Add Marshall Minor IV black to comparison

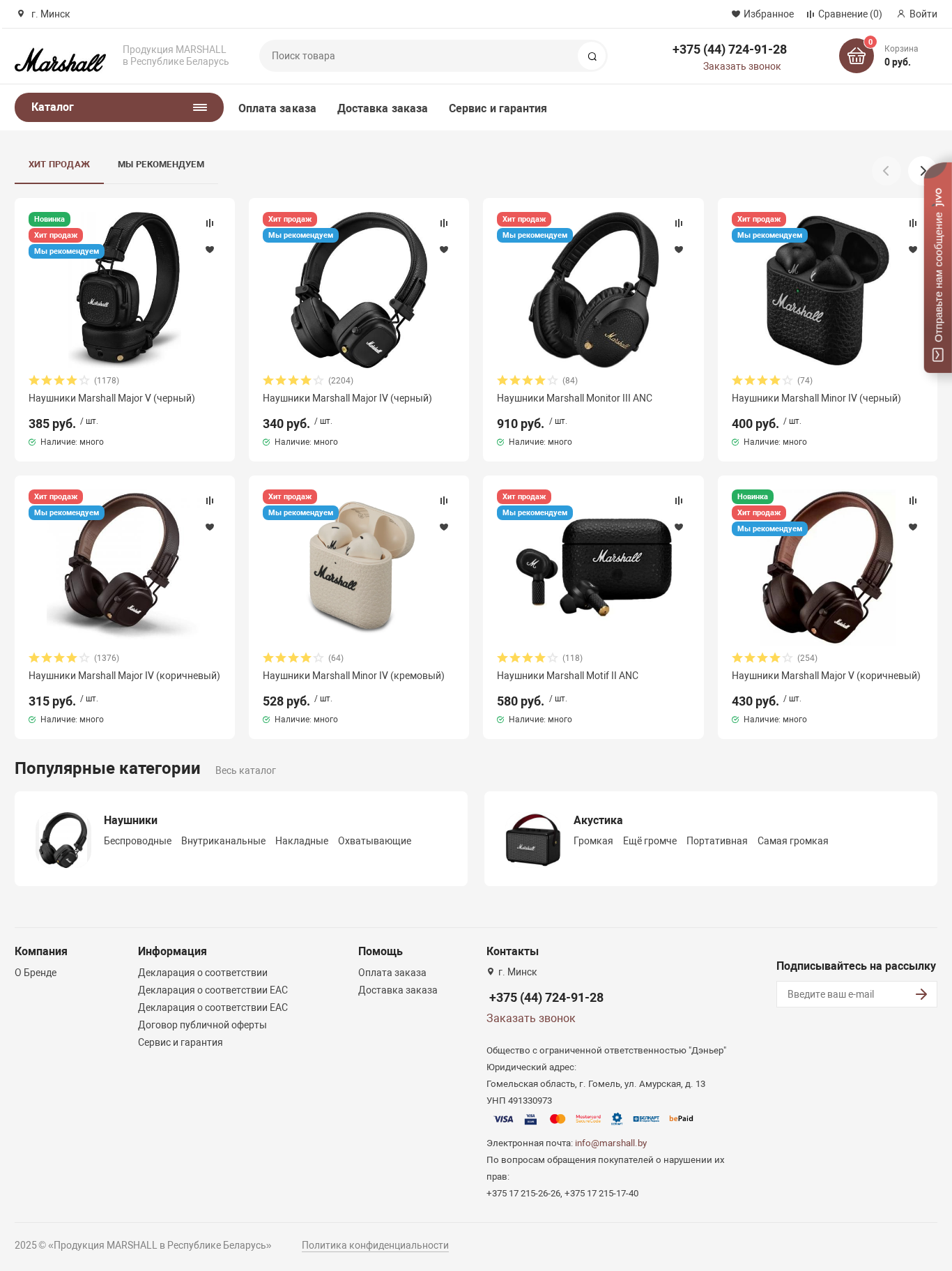(x=913, y=223)
